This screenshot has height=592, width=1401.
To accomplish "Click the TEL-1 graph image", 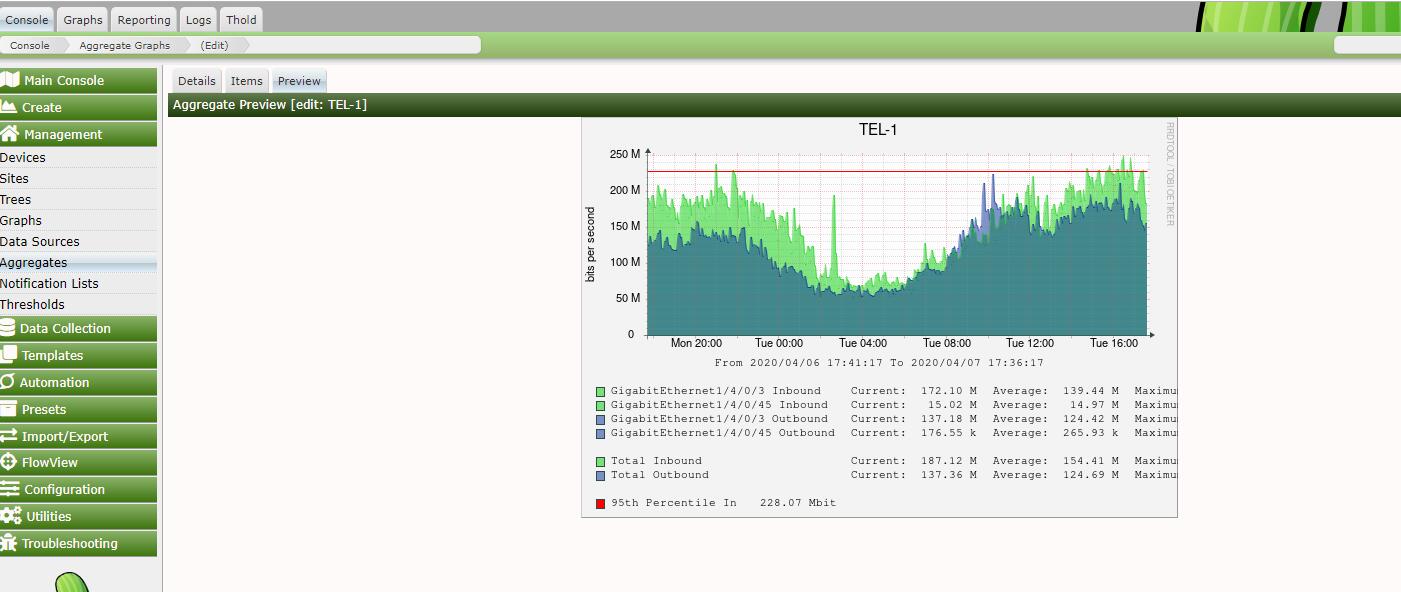I will coord(879,317).
